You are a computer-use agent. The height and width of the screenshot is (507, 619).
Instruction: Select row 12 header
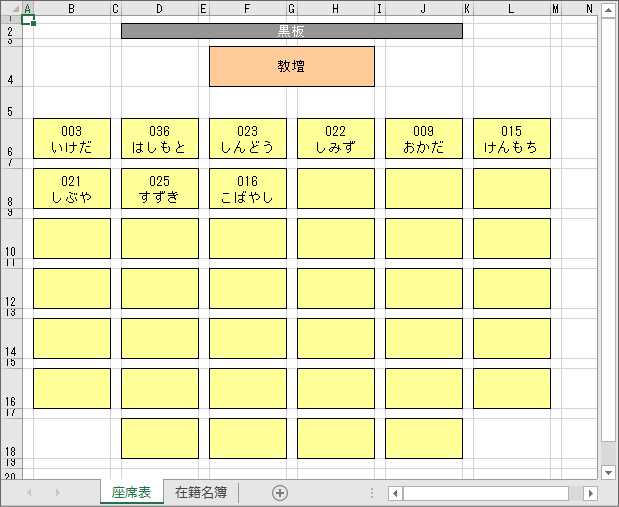tap(11, 288)
